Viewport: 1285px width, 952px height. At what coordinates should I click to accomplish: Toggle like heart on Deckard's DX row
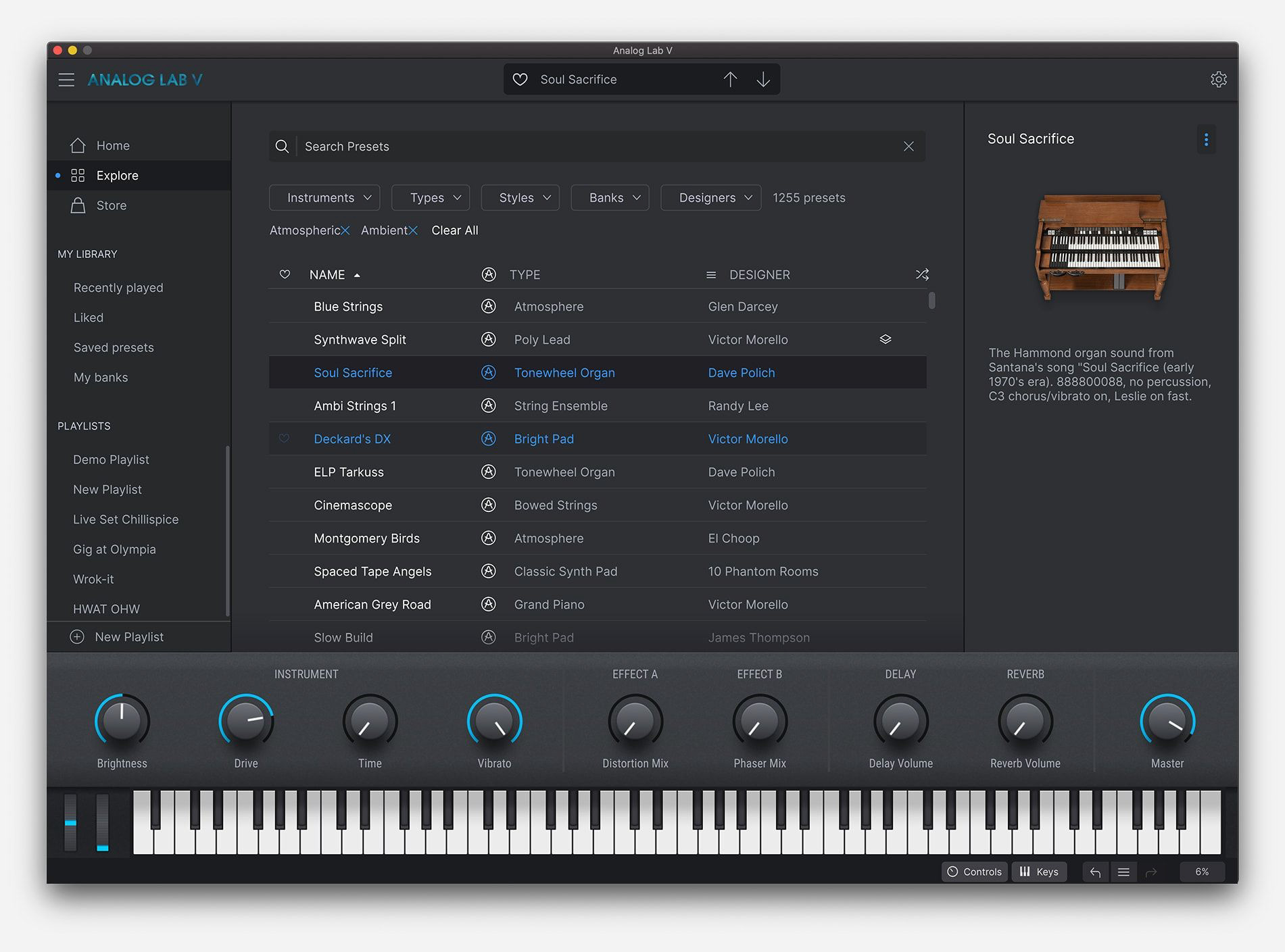click(x=284, y=439)
